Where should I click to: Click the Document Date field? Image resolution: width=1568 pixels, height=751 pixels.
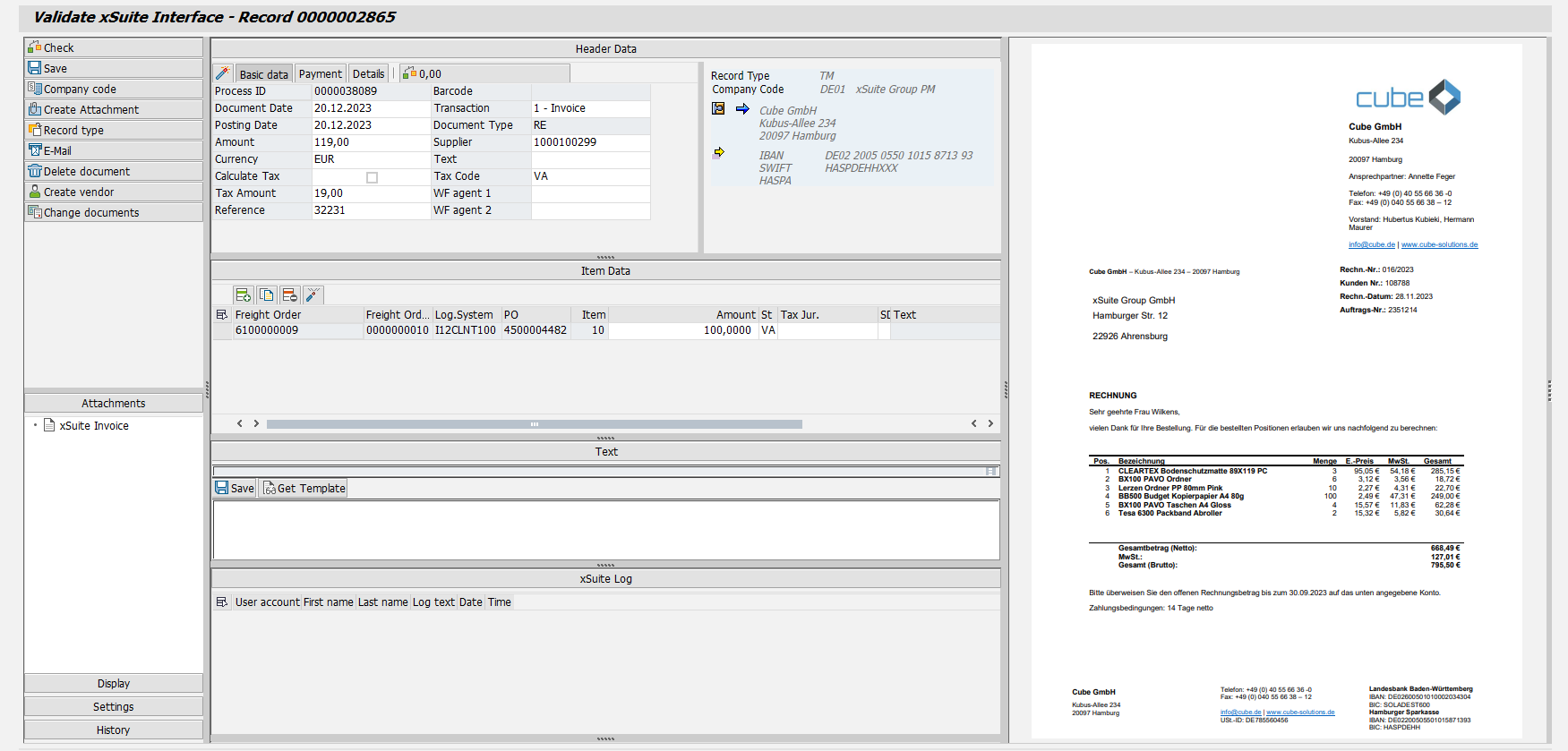click(371, 108)
